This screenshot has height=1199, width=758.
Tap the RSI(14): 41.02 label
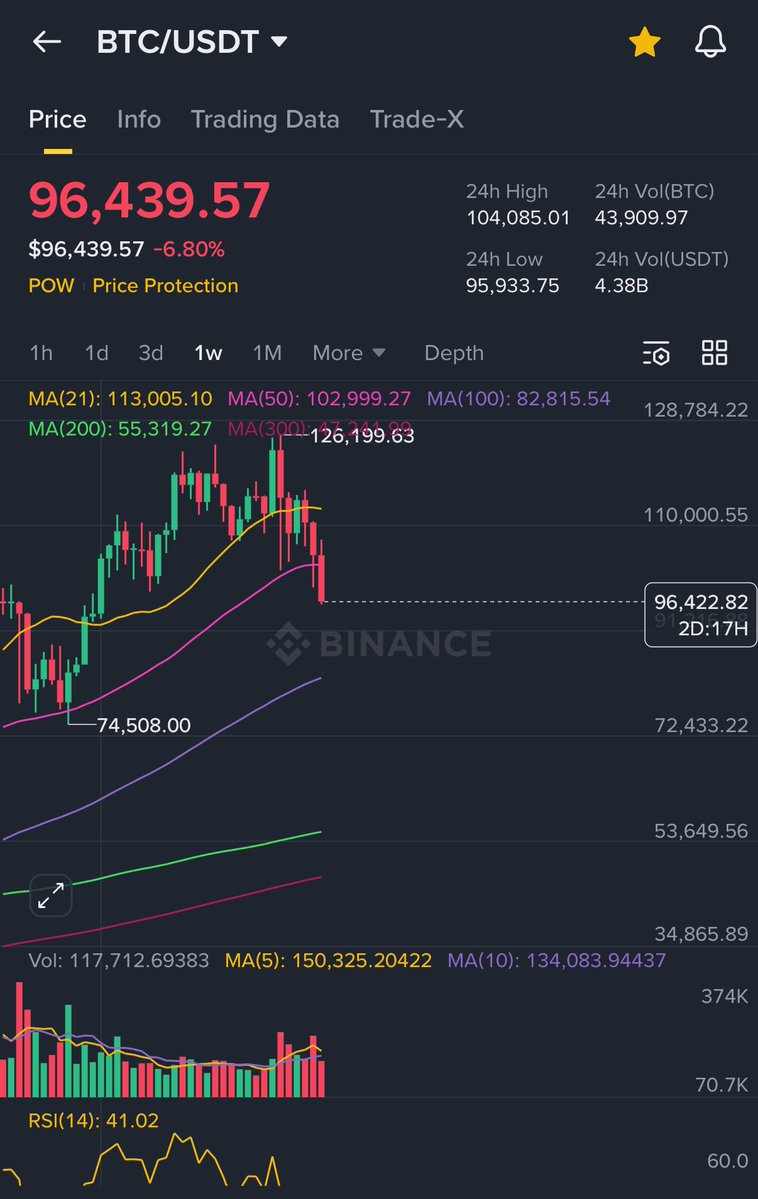[93, 1121]
